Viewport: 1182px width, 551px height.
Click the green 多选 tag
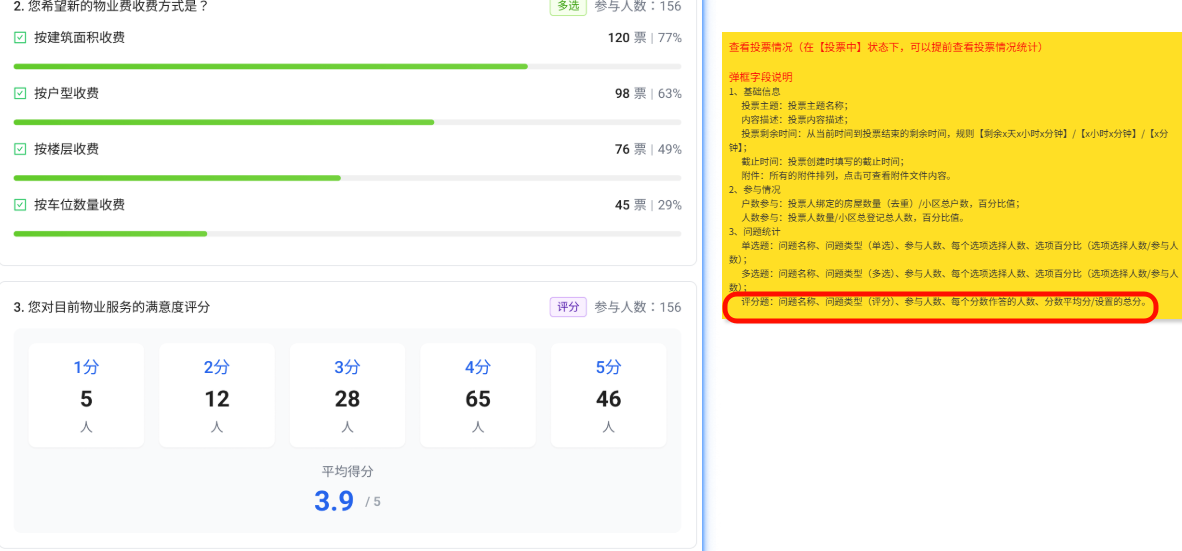point(567,6)
